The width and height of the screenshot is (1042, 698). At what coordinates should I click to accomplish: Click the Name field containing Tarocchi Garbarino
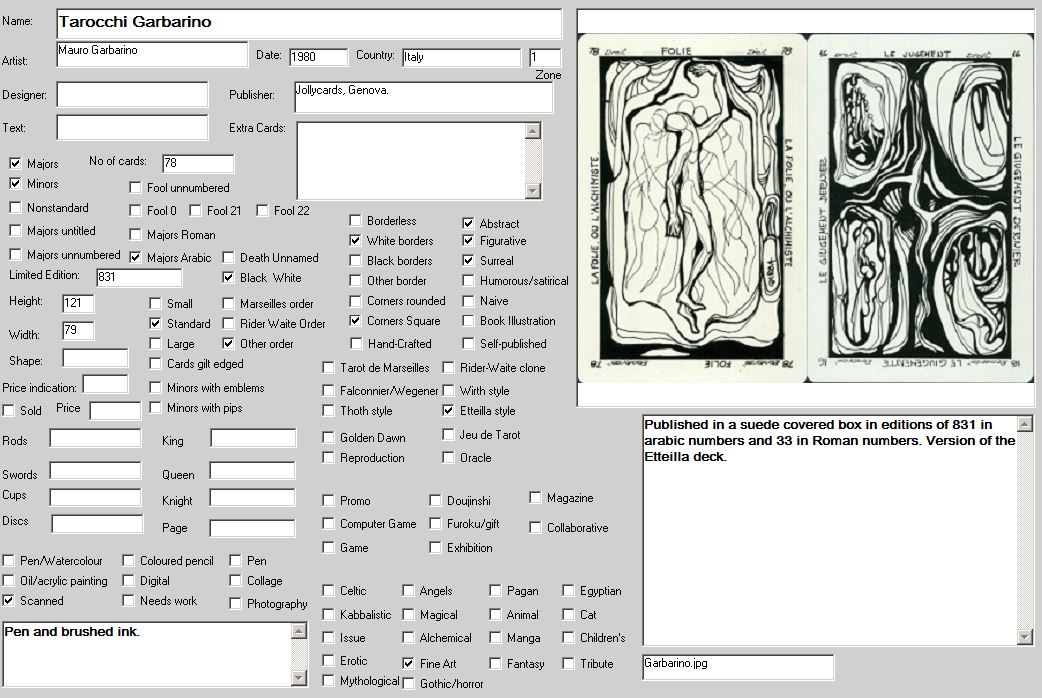[309, 22]
